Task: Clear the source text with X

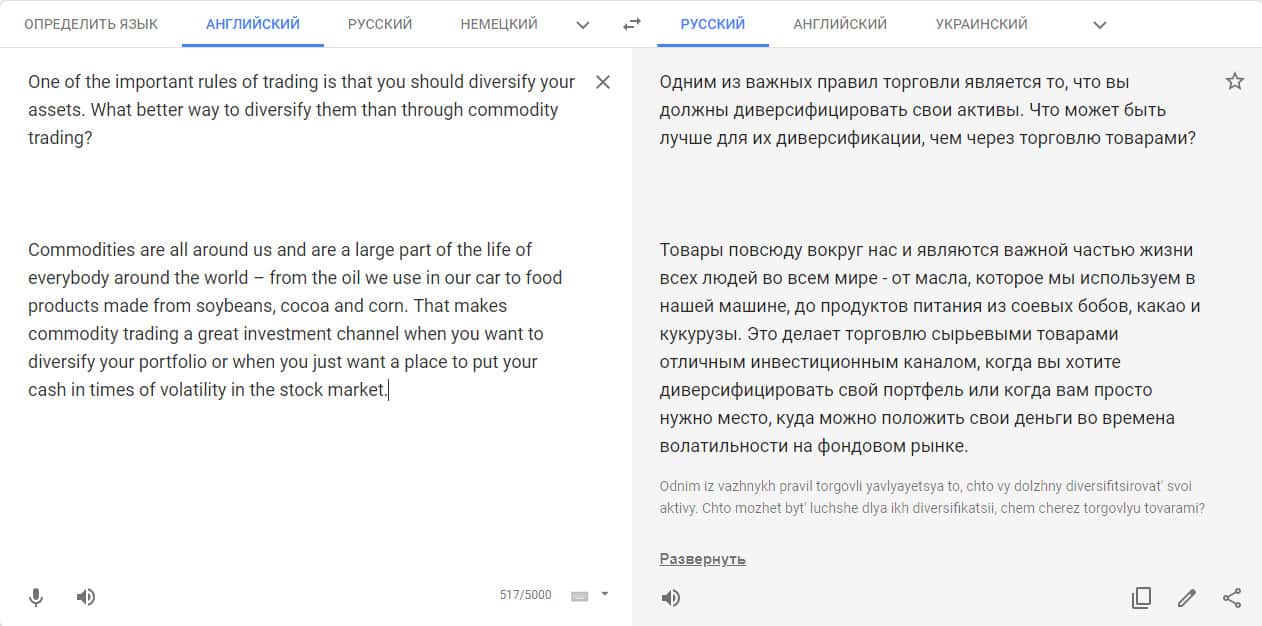Action: click(x=603, y=82)
